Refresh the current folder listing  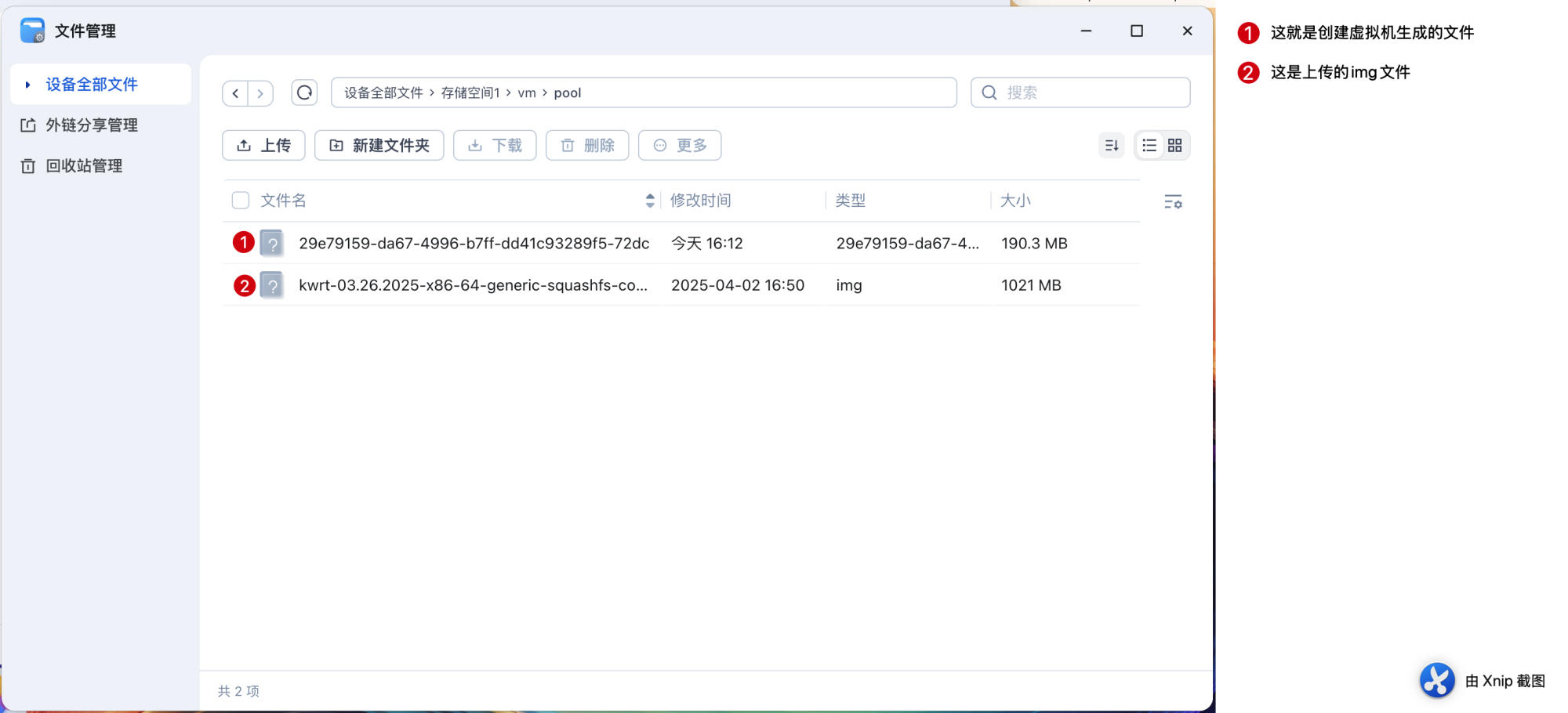tap(304, 92)
